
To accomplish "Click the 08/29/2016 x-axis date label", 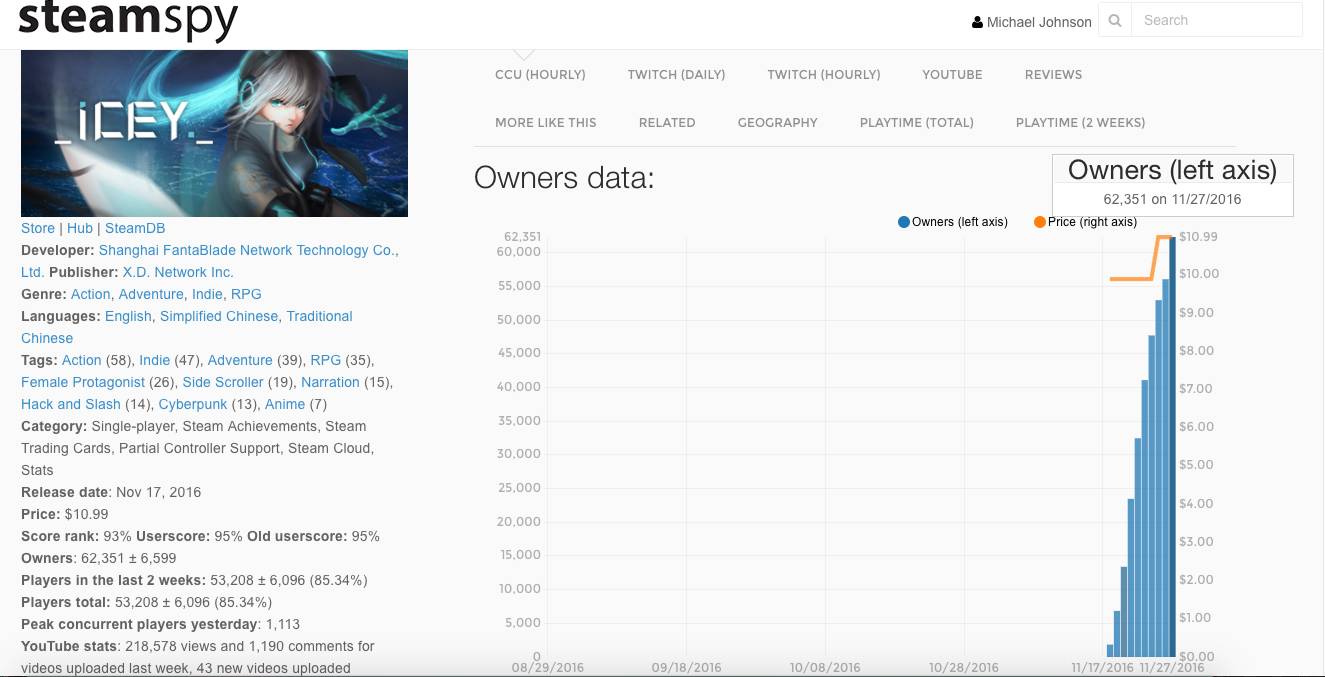I will tap(547, 667).
